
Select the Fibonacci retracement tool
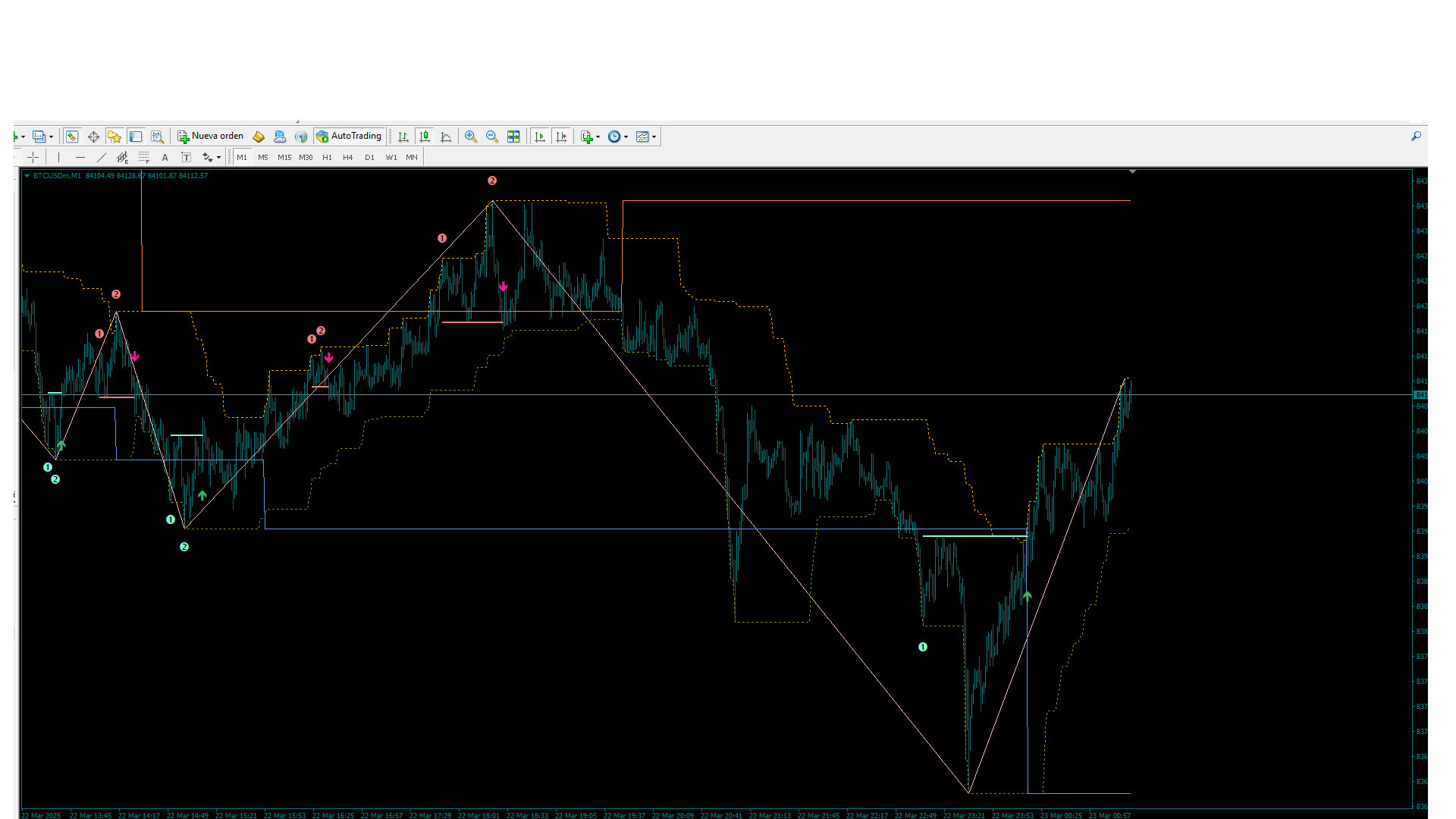143,158
